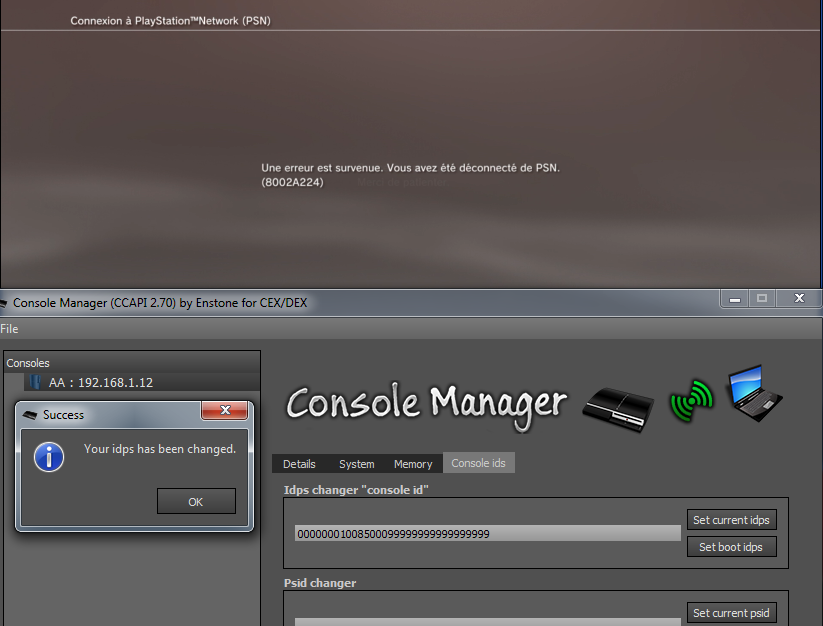Click the small icon in Success dialog title
Screen dimensions: 823x626
coord(30,414)
